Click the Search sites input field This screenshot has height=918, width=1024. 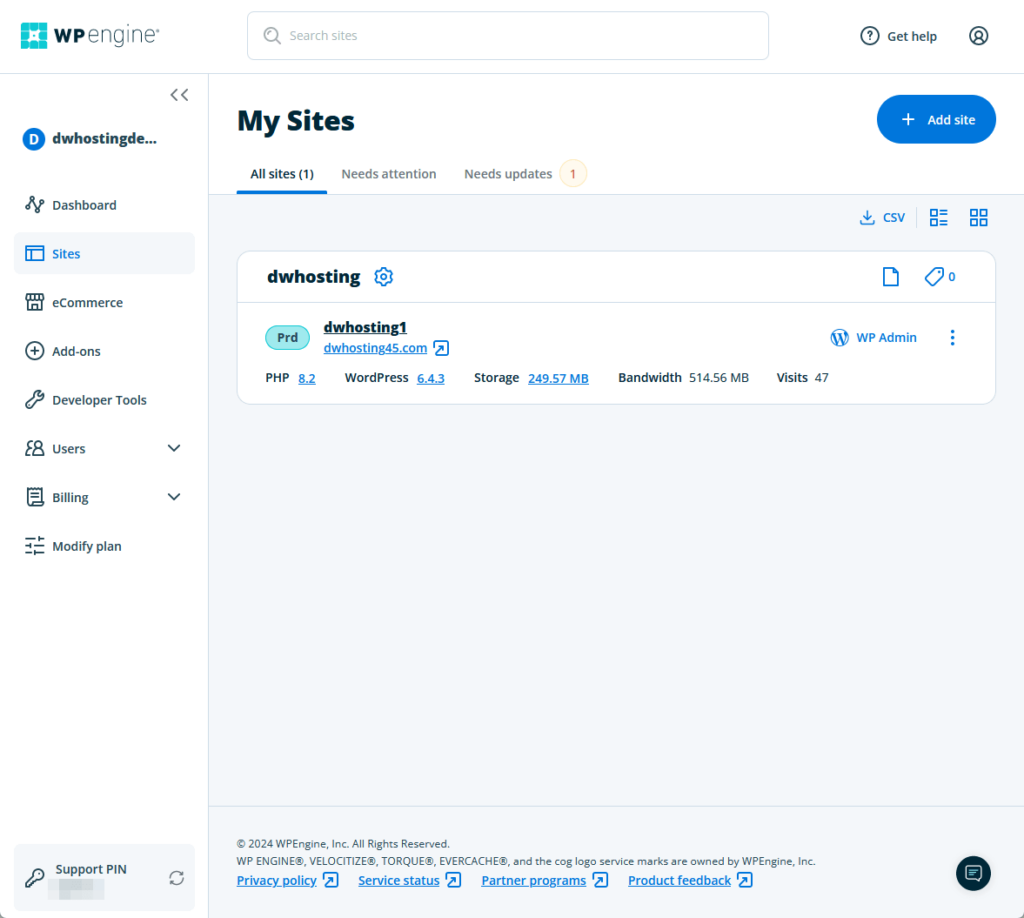[507, 35]
